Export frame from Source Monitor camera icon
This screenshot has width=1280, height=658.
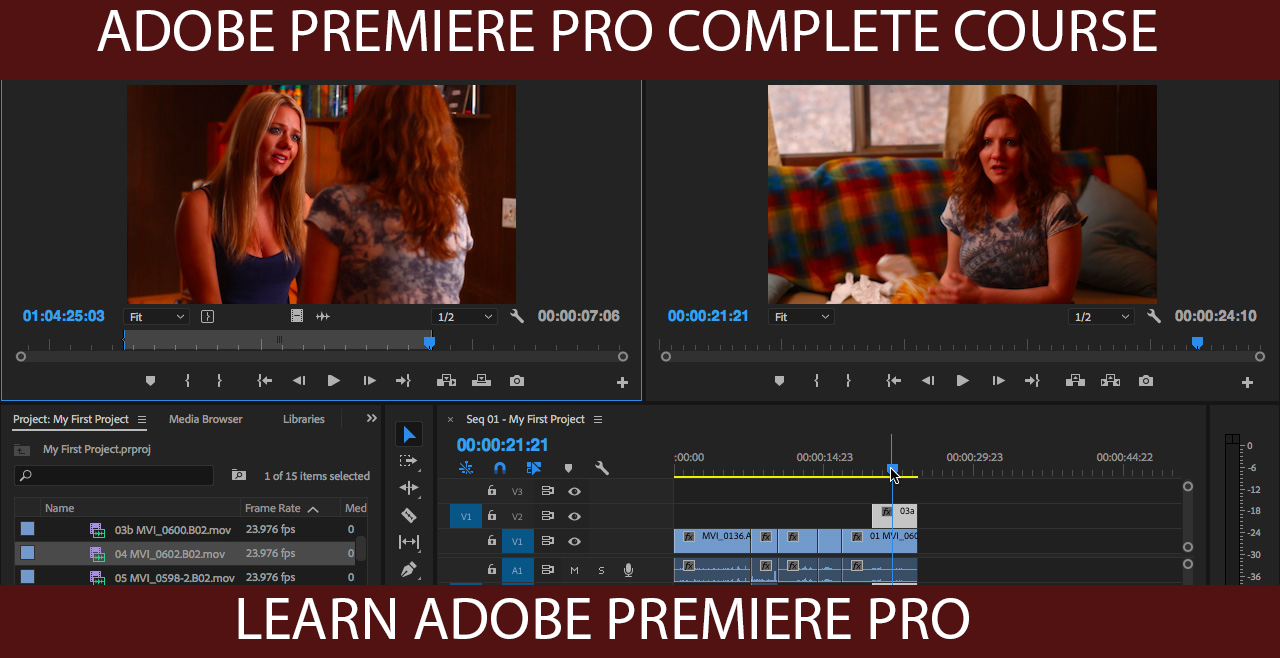click(516, 381)
